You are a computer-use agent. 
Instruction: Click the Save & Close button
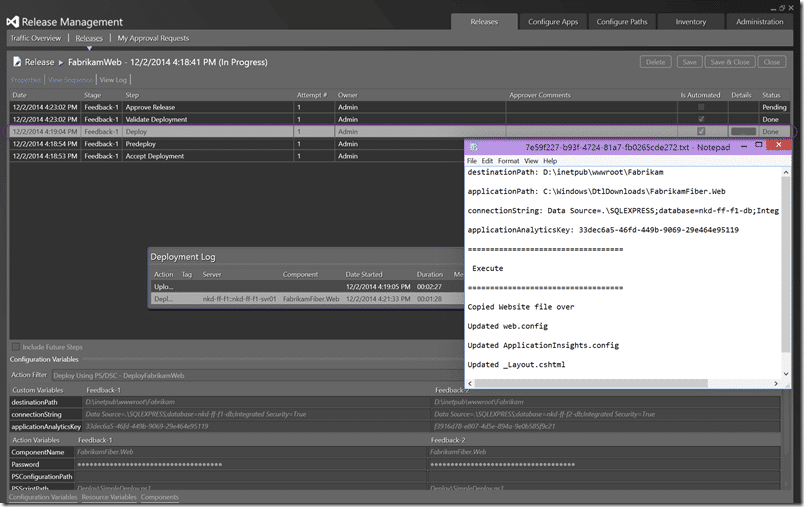(730, 62)
